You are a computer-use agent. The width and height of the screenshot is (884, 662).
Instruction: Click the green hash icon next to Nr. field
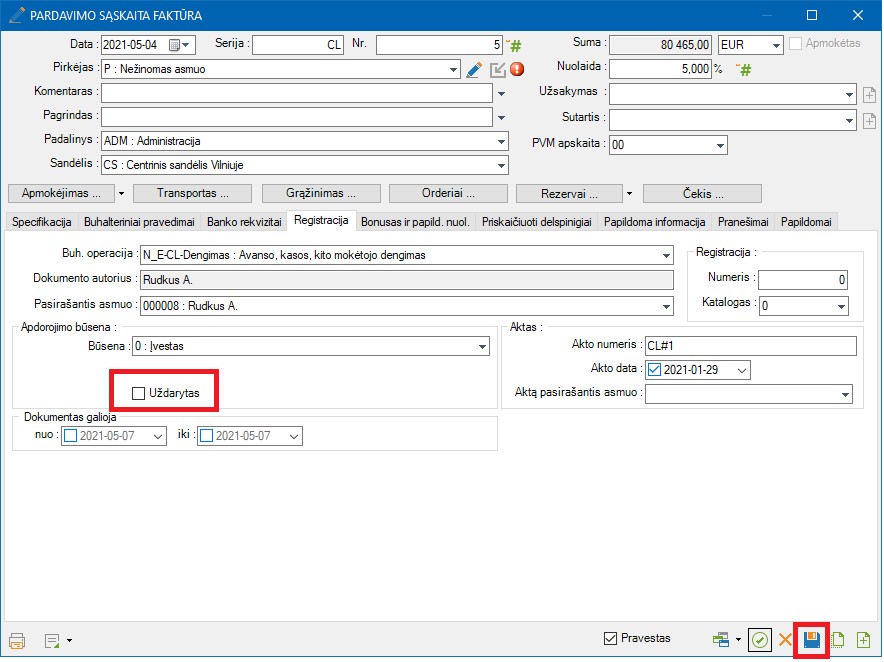(x=516, y=45)
